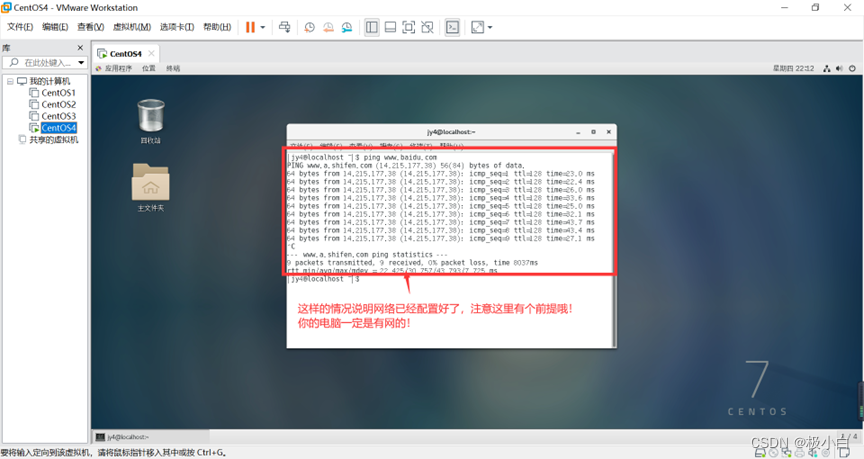
Task: Click the terminal line 'ping www.baidu.com'
Action: point(400,158)
